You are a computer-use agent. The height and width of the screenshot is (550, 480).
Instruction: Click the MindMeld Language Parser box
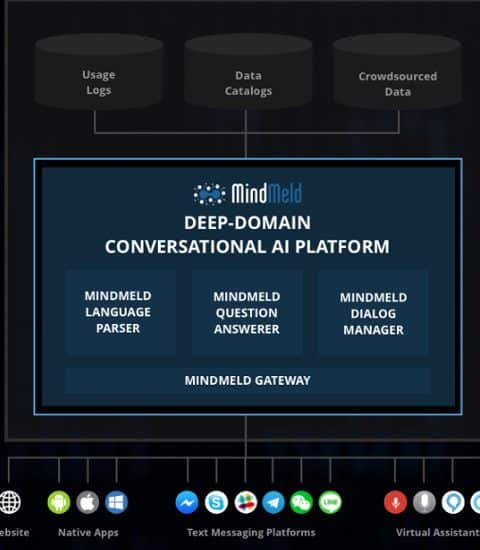(120, 312)
